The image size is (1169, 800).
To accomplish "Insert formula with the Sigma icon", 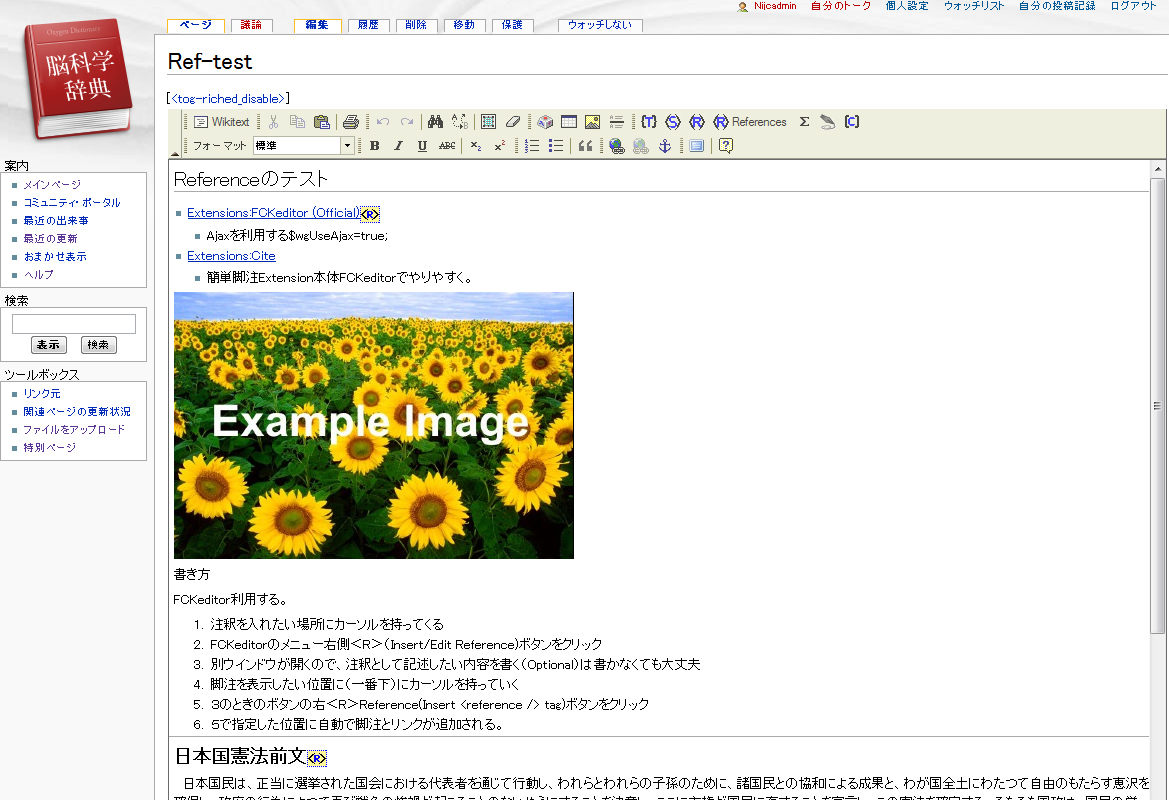I will click(x=804, y=122).
